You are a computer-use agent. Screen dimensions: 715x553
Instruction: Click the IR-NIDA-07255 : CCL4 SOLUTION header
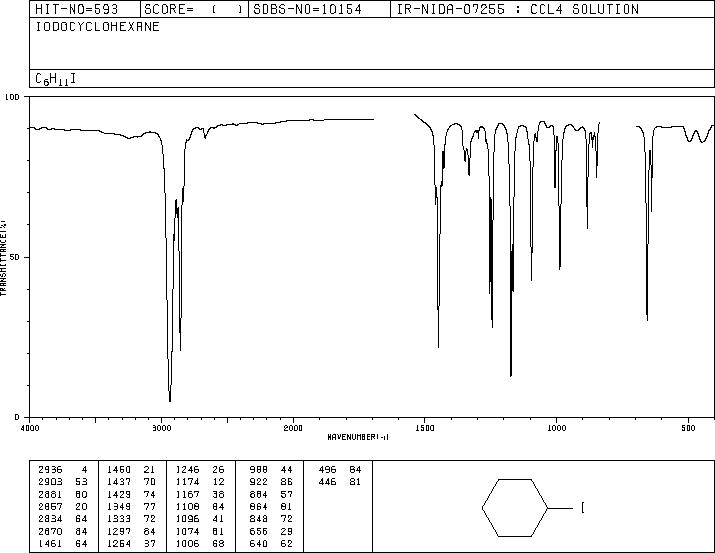pyautogui.click(x=518, y=9)
